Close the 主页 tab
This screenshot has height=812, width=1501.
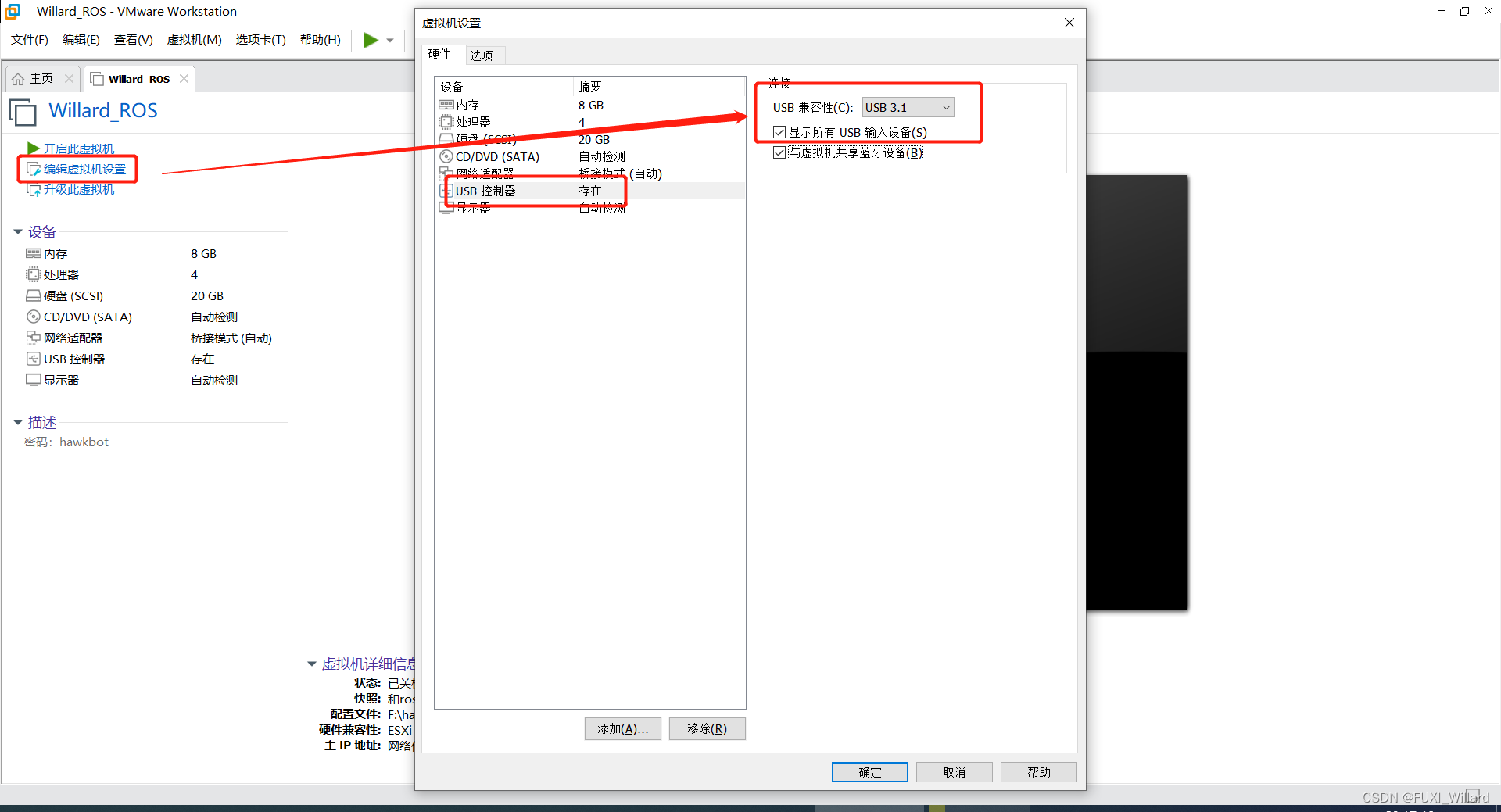click(x=69, y=79)
